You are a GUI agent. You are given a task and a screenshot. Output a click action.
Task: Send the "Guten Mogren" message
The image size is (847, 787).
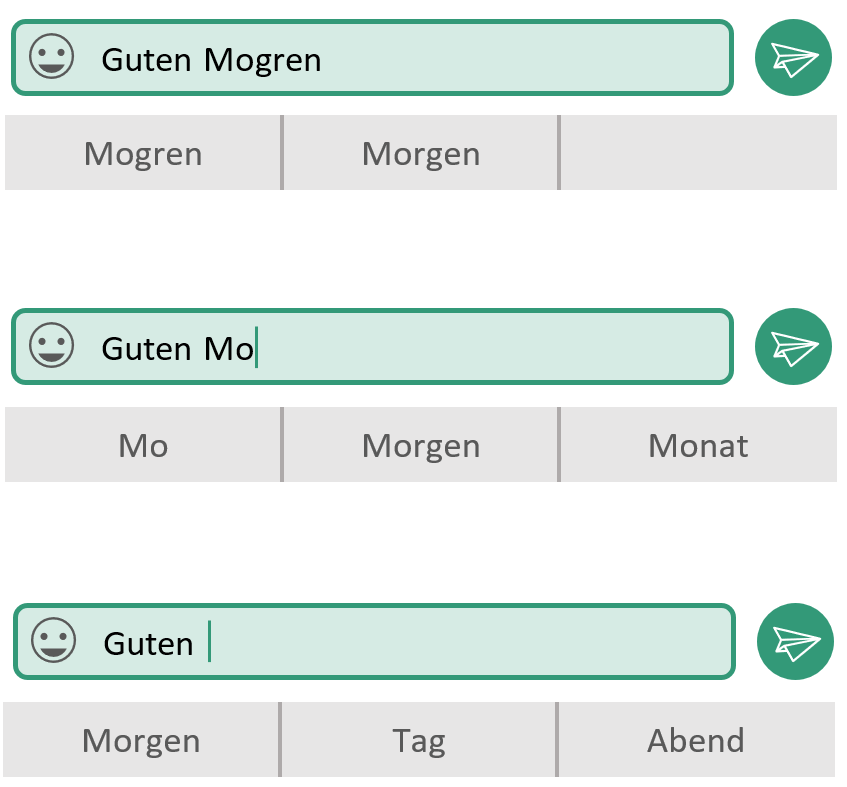(x=793, y=57)
